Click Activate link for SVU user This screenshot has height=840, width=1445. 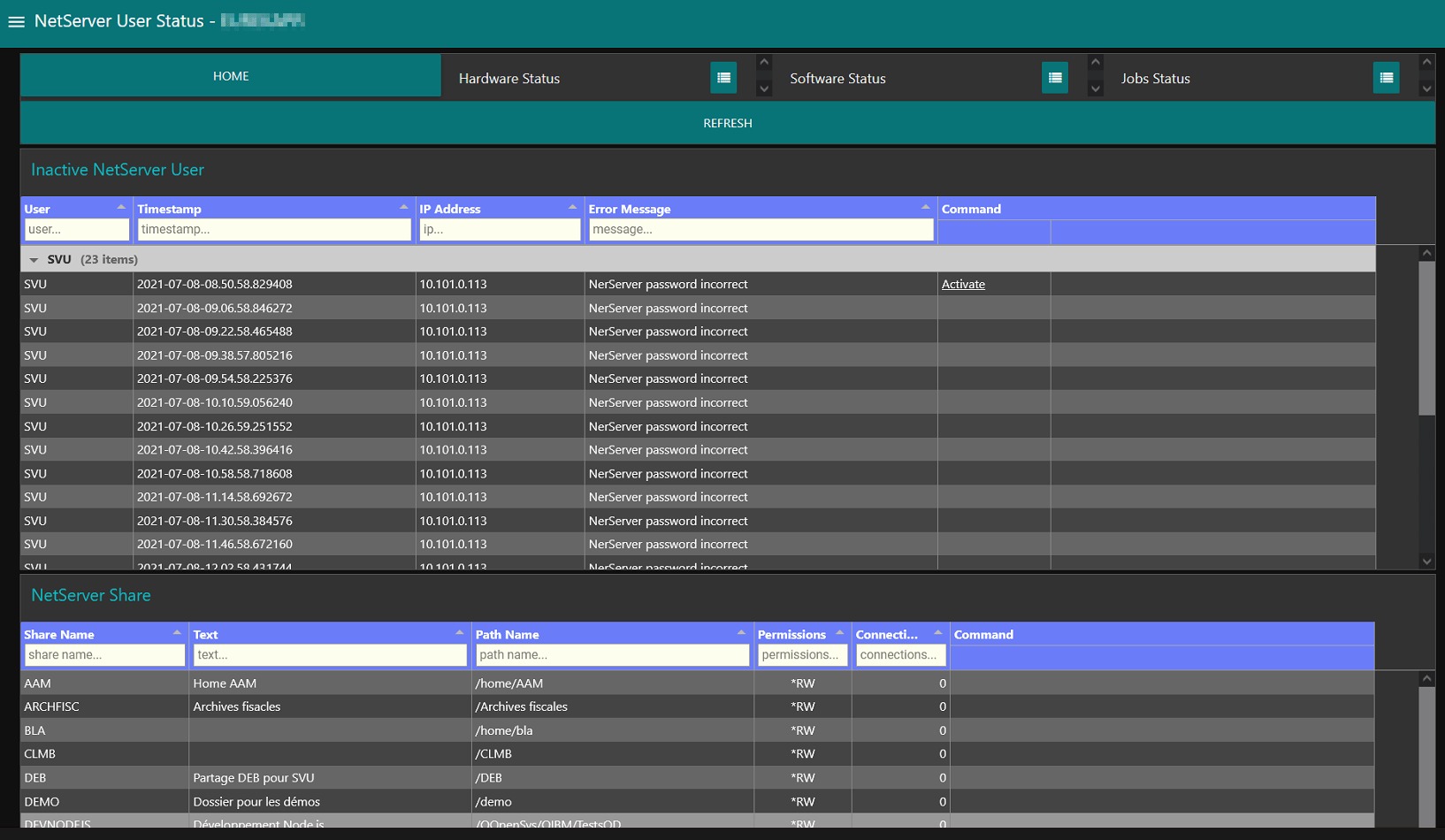tap(963, 285)
